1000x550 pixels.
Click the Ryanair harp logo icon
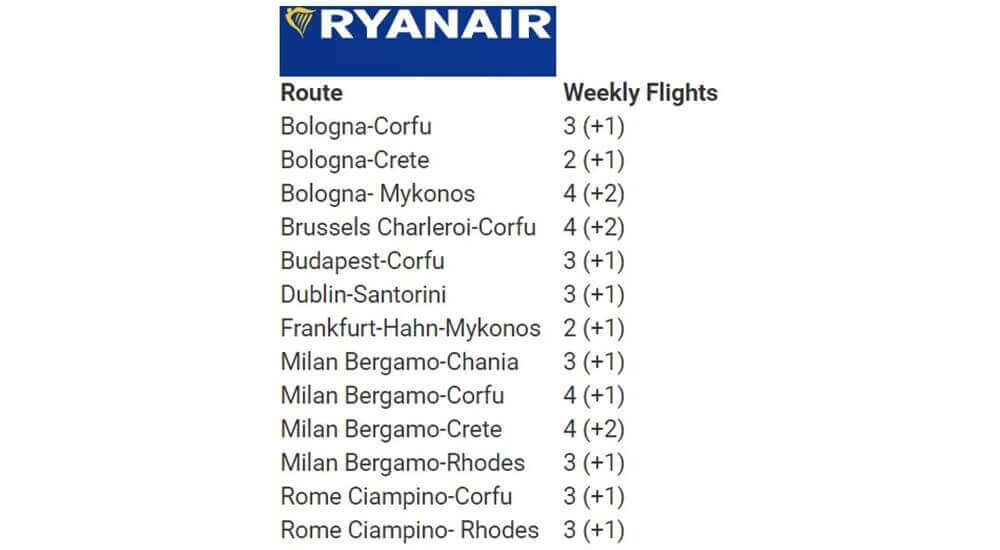[299, 22]
